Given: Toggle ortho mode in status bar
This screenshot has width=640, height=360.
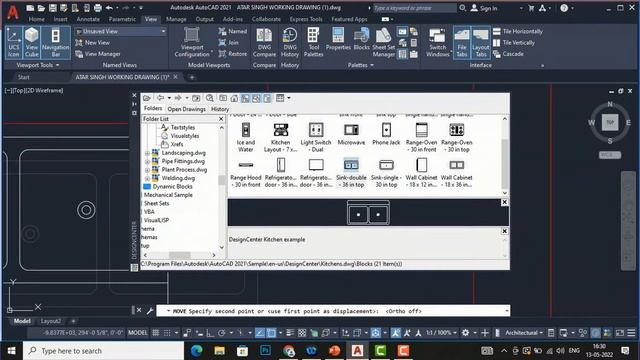Looking at the screenshot, I should pyautogui.click(x=210, y=333).
